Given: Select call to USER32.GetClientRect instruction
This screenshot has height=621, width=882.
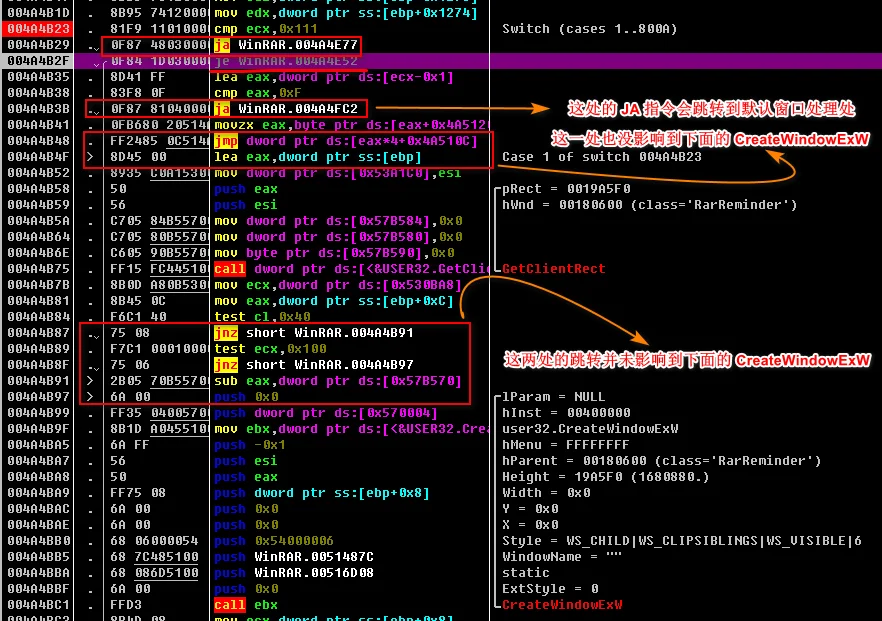Looking at the screenshot, I should pyautogui.click(x=352, y=269).
